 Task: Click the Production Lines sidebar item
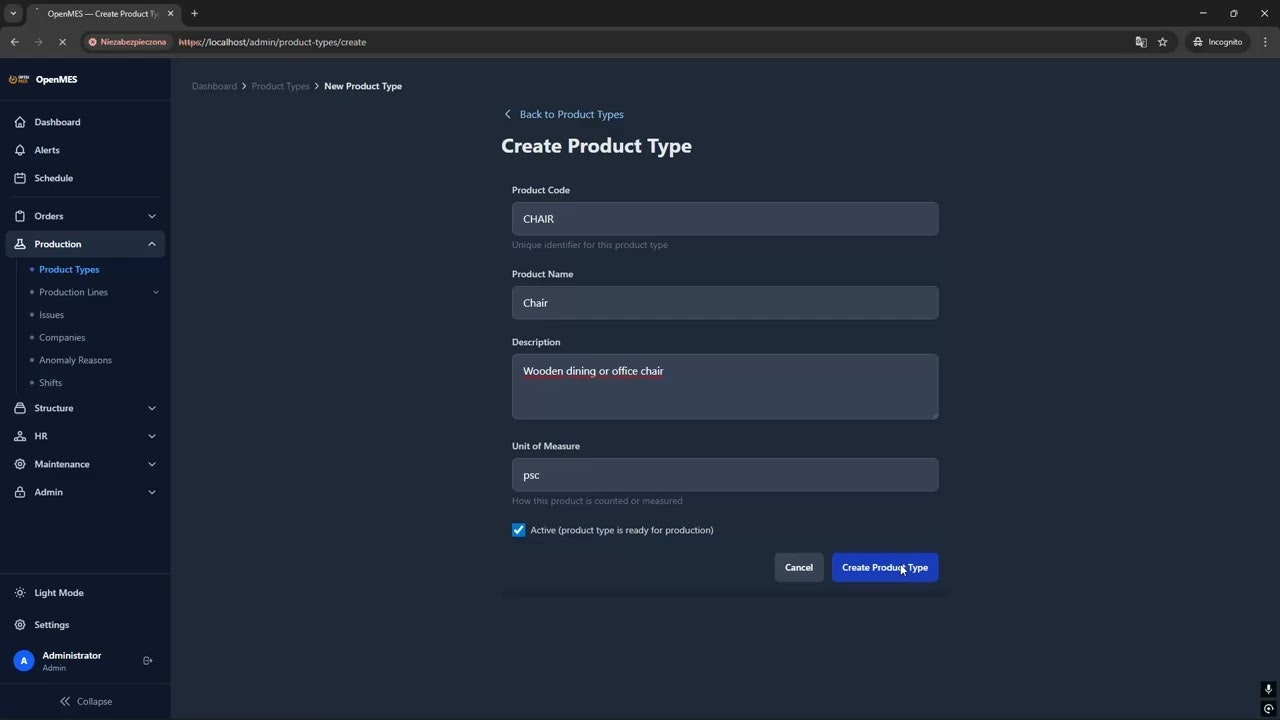73,292
